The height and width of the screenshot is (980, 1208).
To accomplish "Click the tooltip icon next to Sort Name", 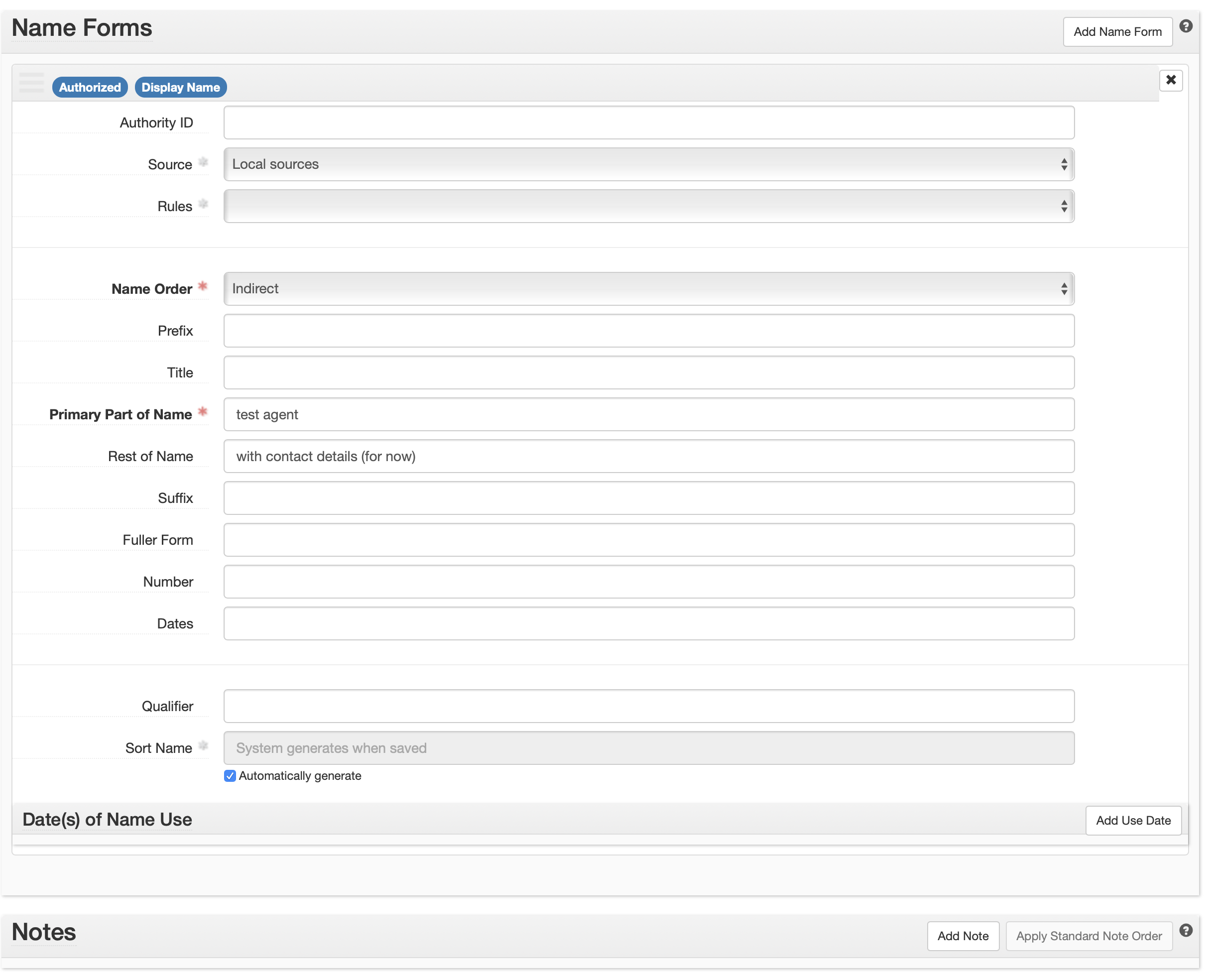I will point(203,746).
